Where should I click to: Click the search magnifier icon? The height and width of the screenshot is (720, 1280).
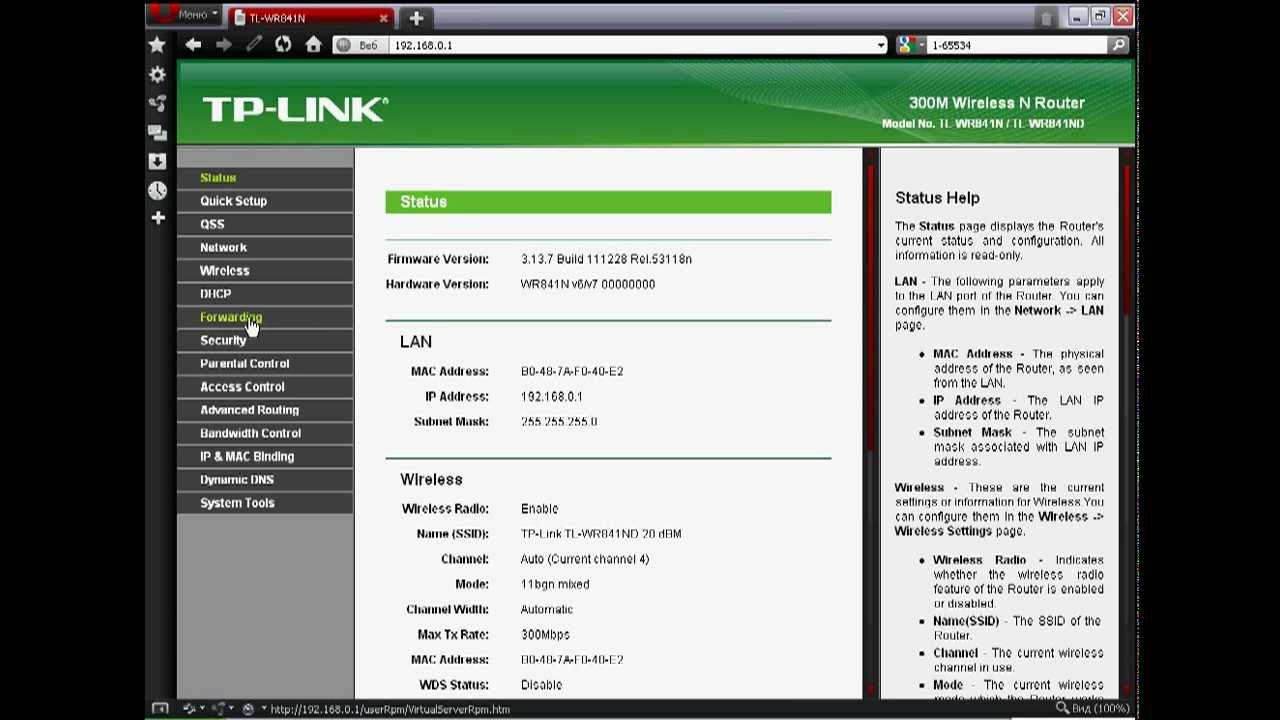(1118, 45)
